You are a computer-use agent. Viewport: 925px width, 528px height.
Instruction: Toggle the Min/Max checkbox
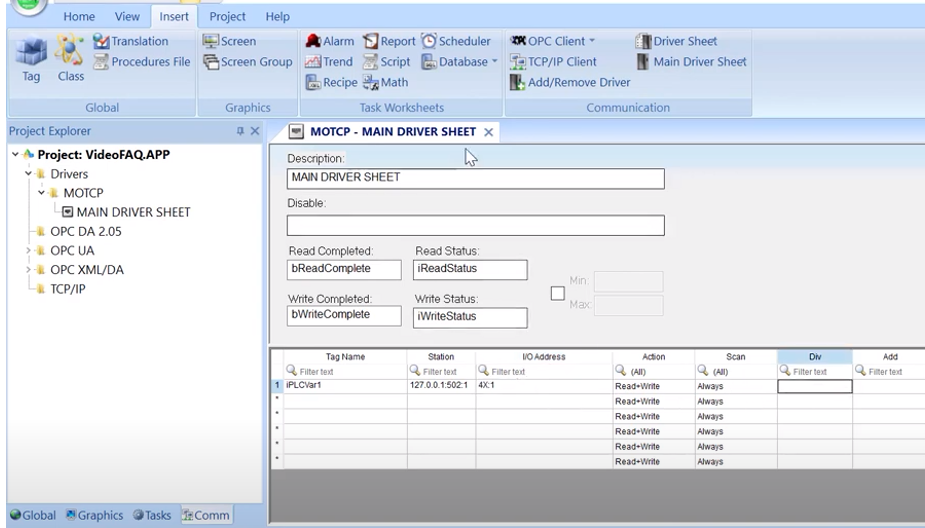[x=560, y=294]
